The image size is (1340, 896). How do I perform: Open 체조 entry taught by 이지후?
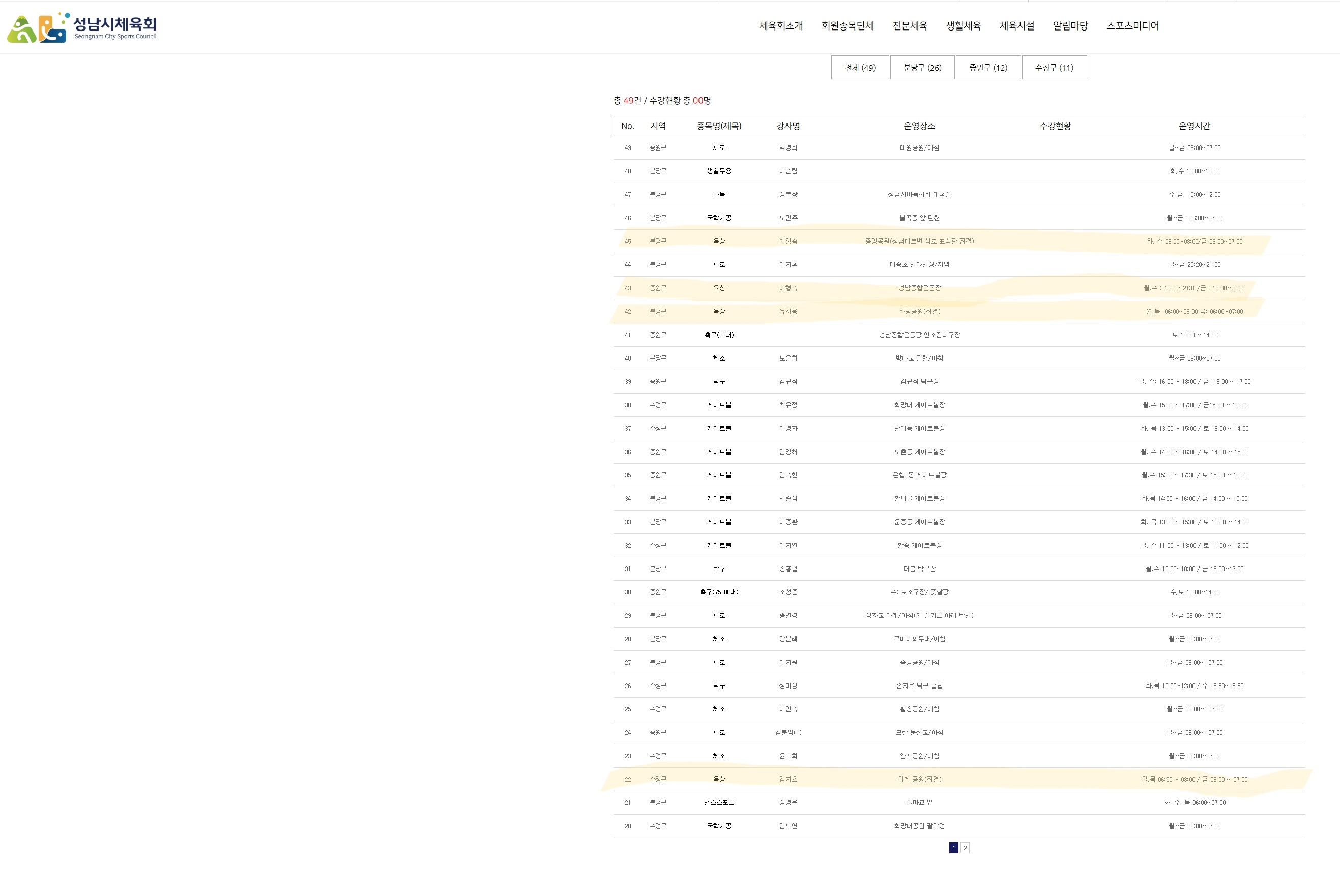pos(719,265)
